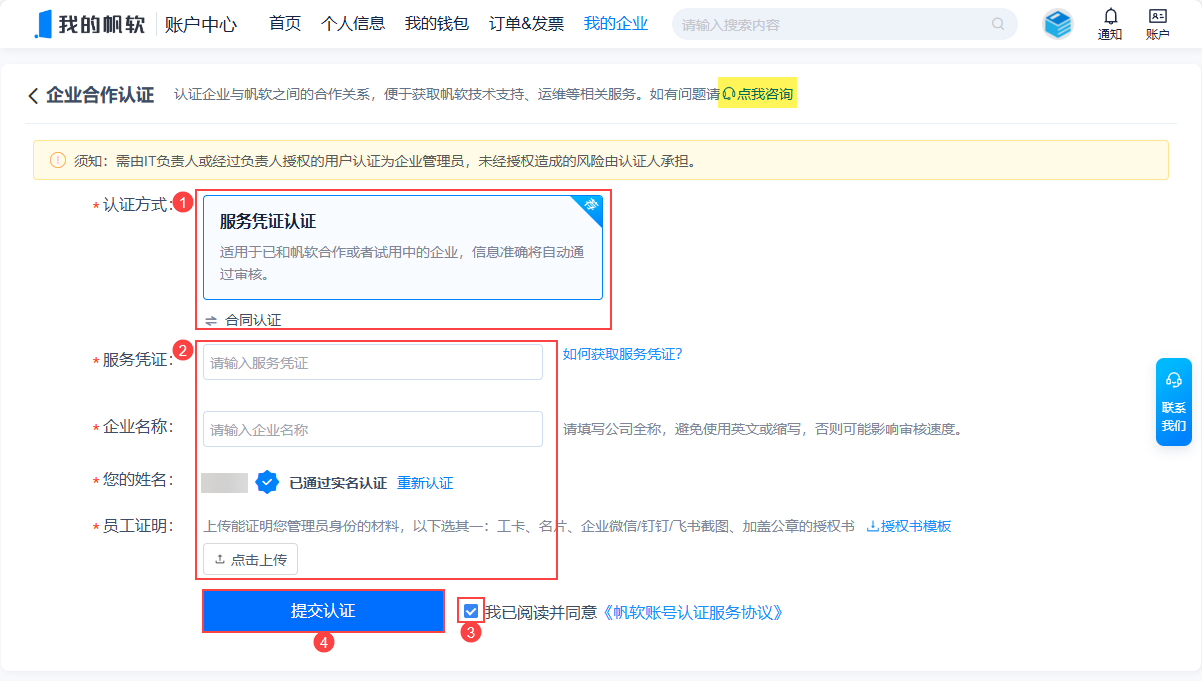This screenshot has height=681, width=1202.
Task: Open 我的钱包 tab
Action: coord(437,24)
